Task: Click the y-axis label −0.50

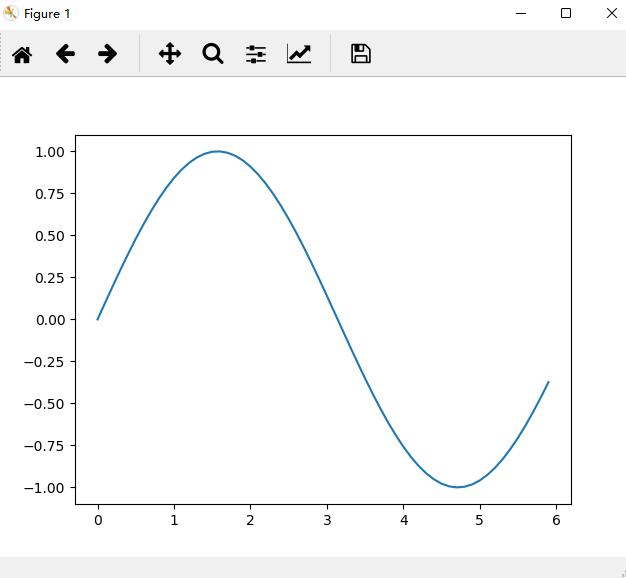Action: [44, 404]
